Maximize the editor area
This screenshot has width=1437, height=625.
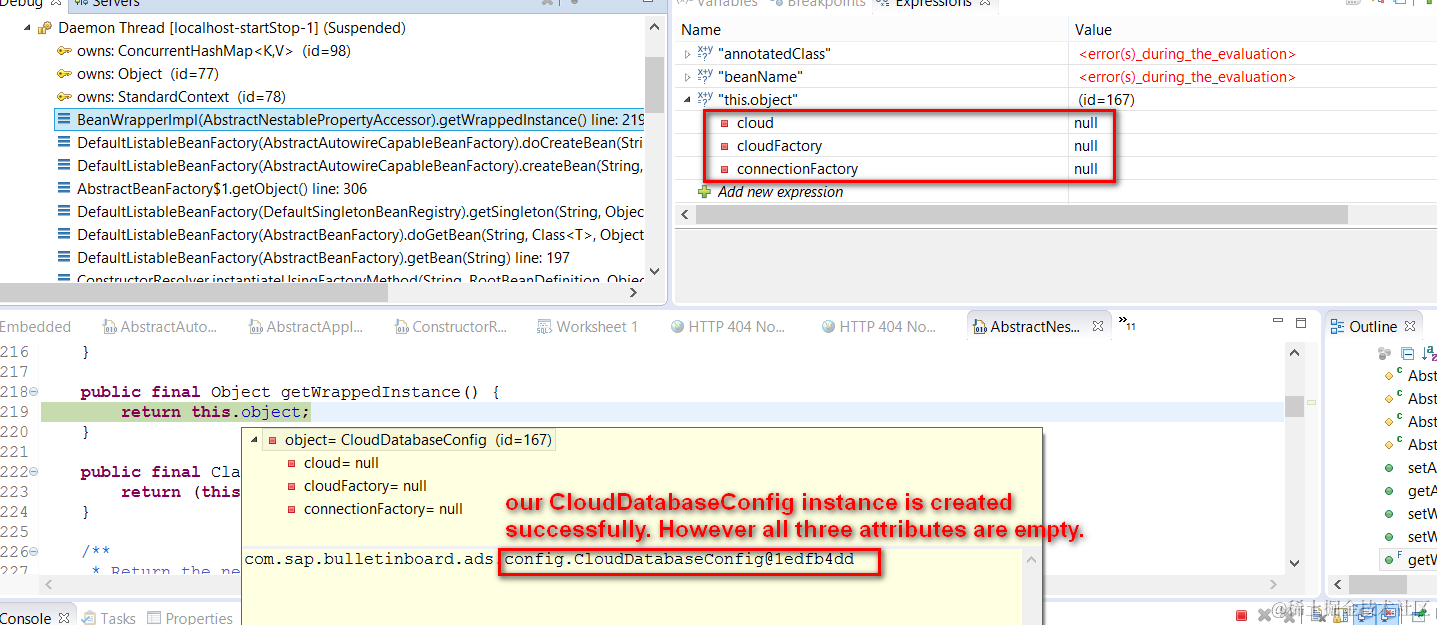(x=1301, y=323)
